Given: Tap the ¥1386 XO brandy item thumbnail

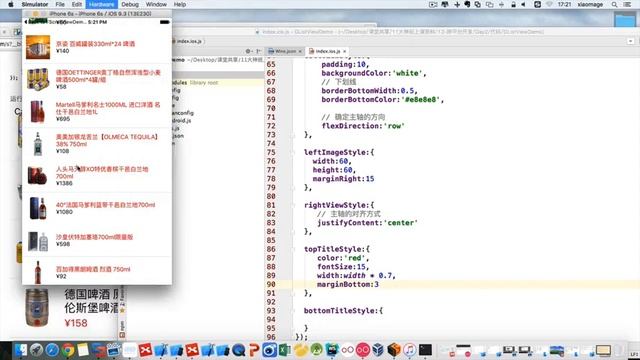Looking at the screenshot, I should [38, 176].
